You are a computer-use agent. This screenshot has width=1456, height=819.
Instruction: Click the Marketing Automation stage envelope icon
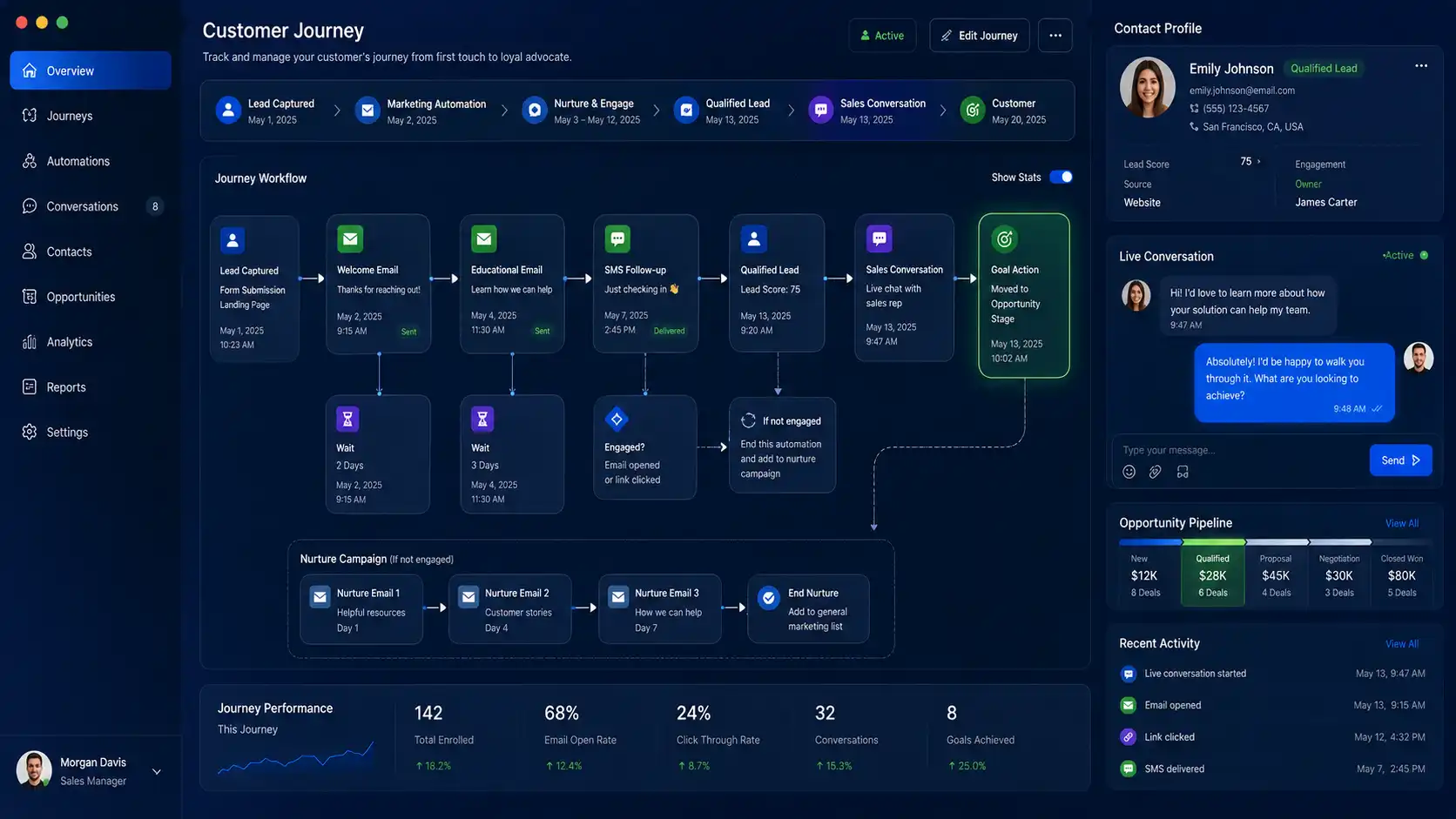pos(367,111)
